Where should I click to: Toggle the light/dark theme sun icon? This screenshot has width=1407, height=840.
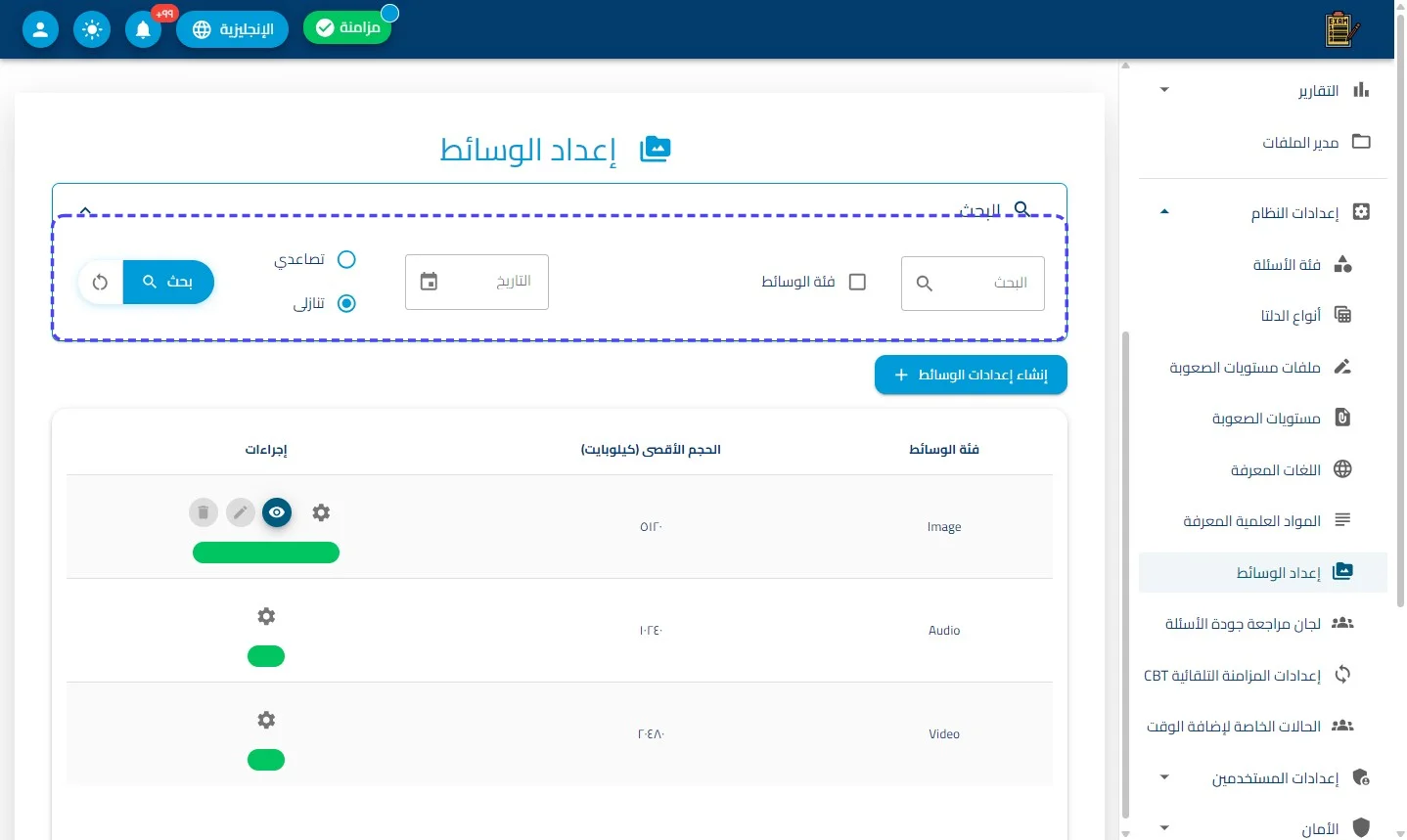tap(92, 29)
